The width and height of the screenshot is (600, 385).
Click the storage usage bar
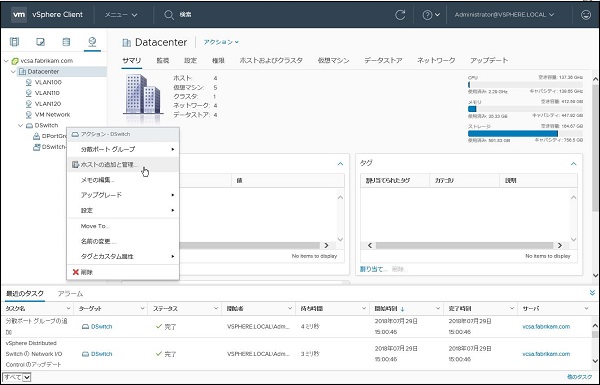[525, 134]
